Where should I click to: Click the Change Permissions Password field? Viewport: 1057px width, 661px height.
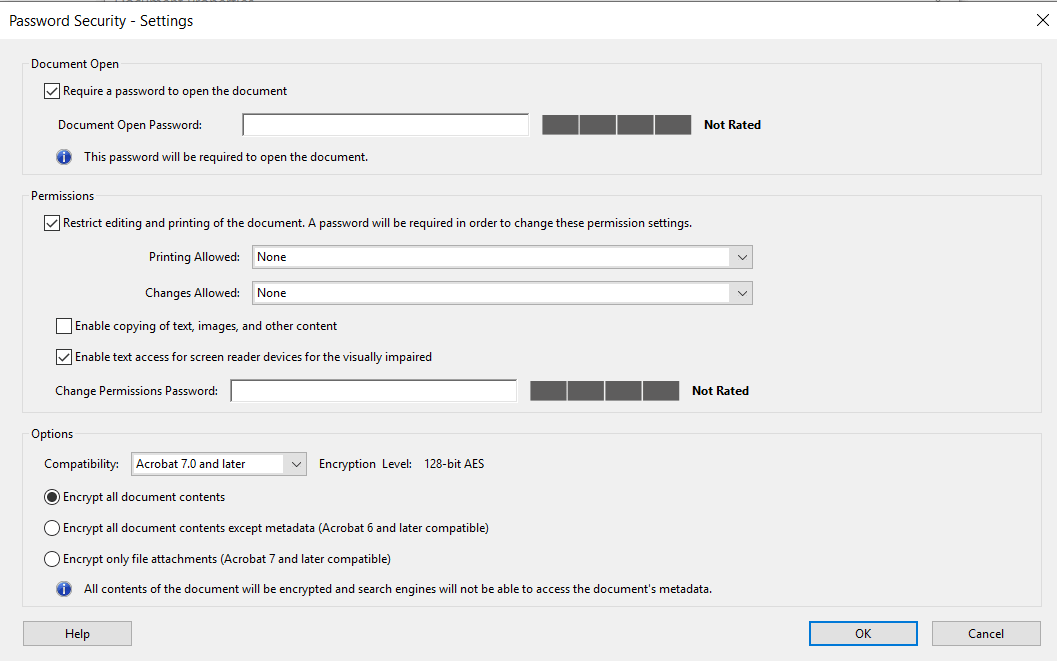tap(373, 391)
